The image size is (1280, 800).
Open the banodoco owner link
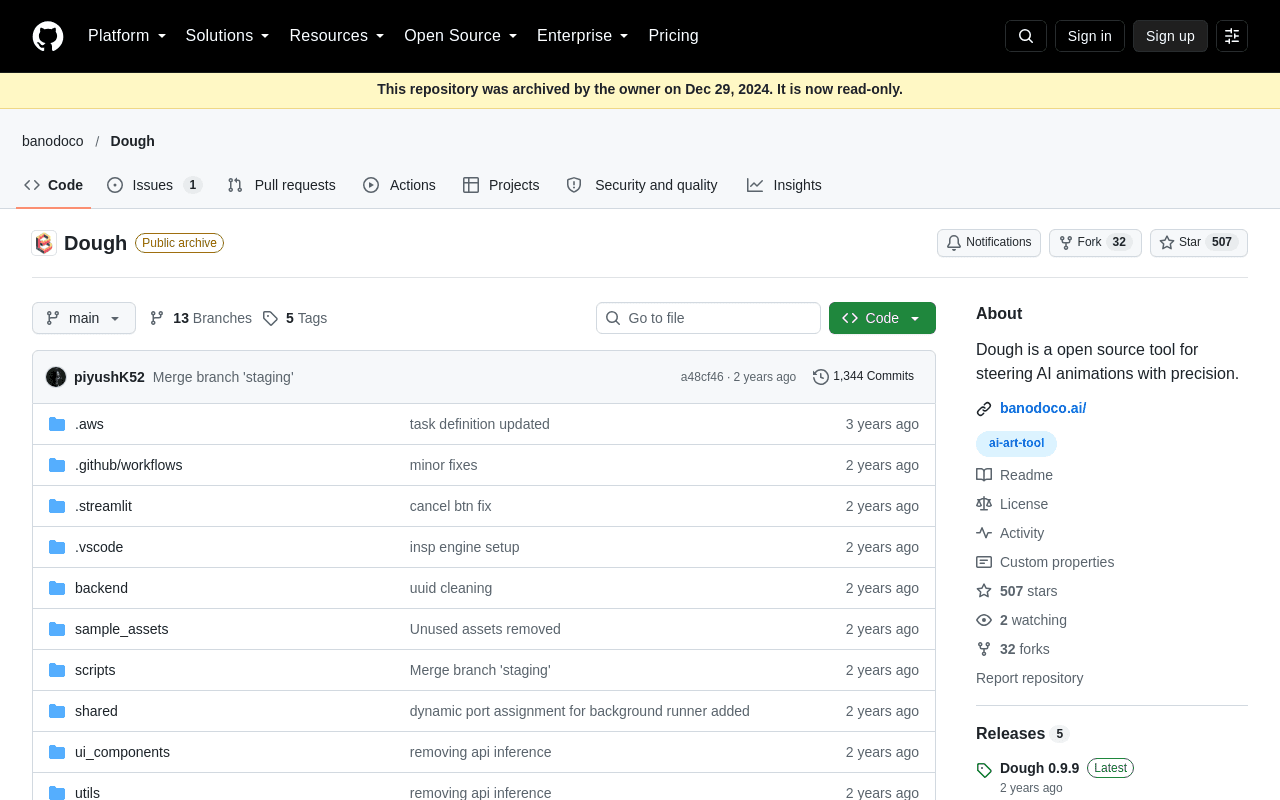[x=53, y=141]
